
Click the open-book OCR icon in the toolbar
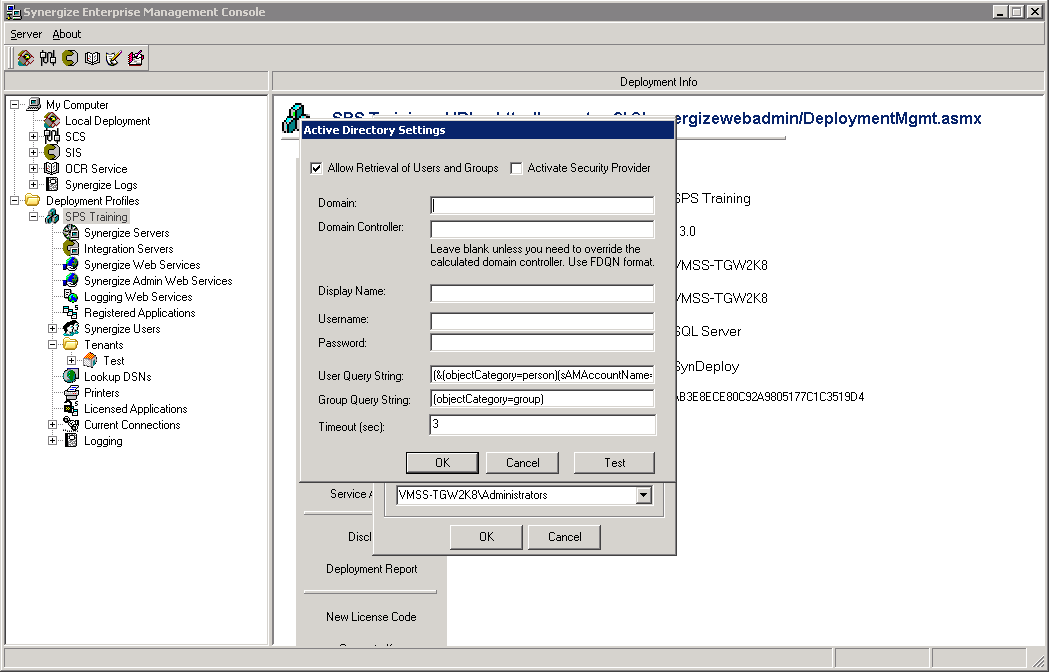coord(92,58)
